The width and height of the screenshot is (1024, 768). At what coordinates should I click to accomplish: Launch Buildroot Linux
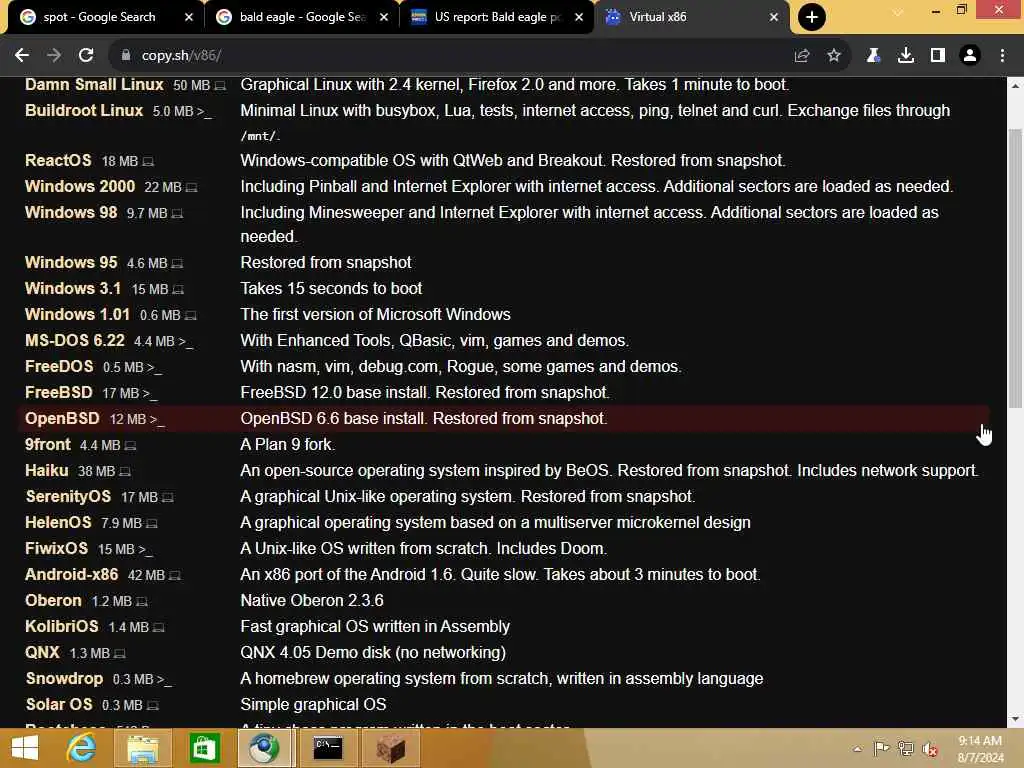click(84, 110)
